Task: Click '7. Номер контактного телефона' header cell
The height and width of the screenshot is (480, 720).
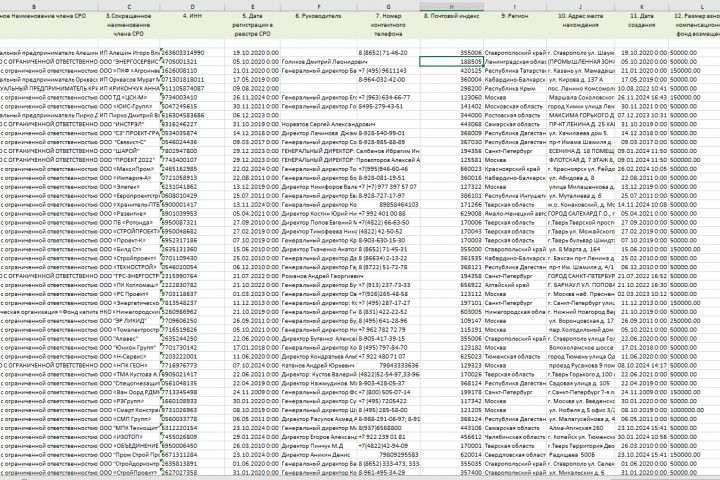Action: click(x=388, y=25)
